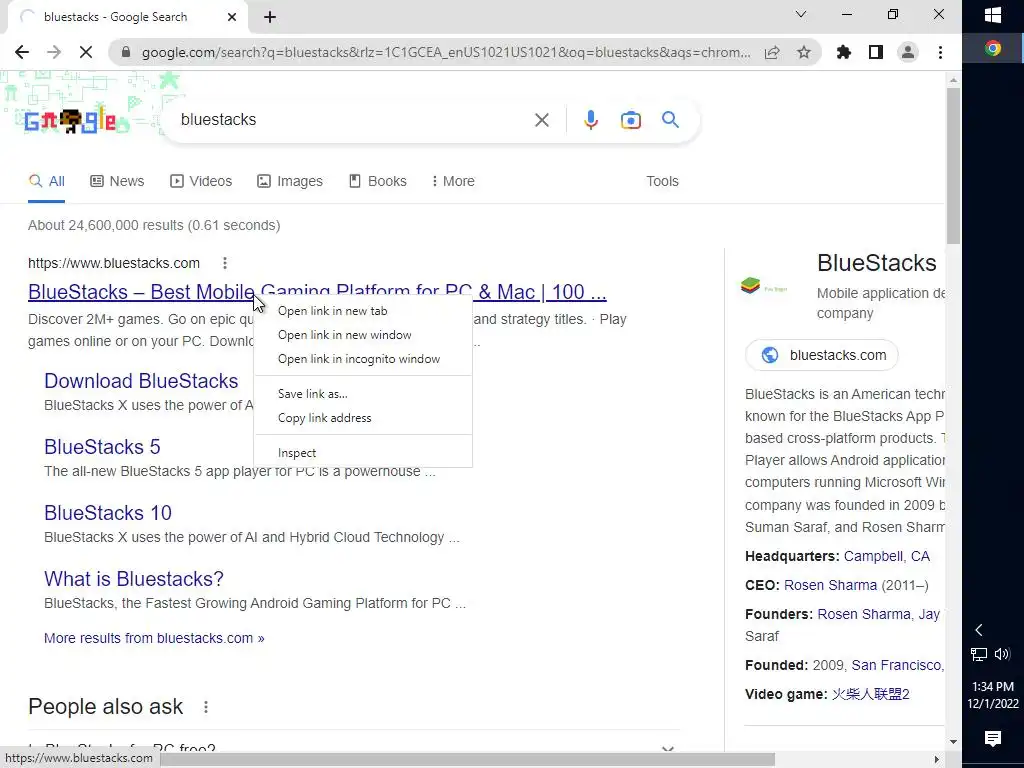Choose Copy link address
This screenshot has width=1024, height=768.
click(362, 418)
